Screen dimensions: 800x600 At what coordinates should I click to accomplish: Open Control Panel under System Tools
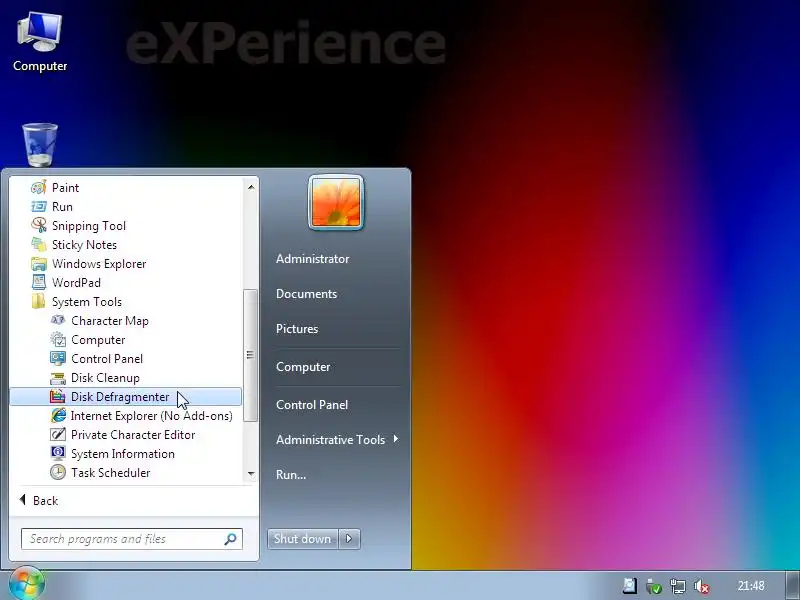click(x=126, y=359)
